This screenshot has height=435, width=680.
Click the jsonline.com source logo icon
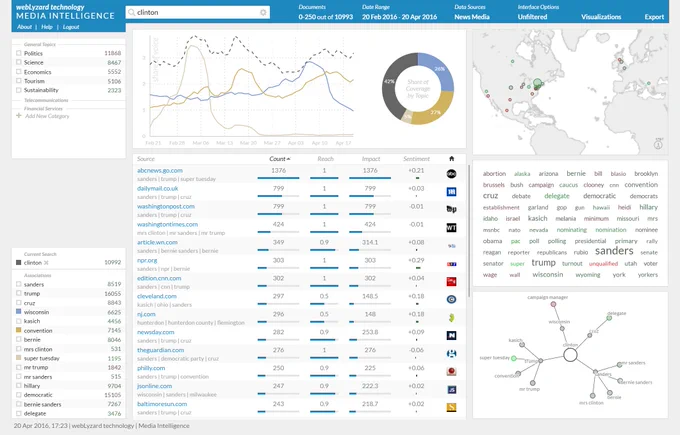click(451, 389)
